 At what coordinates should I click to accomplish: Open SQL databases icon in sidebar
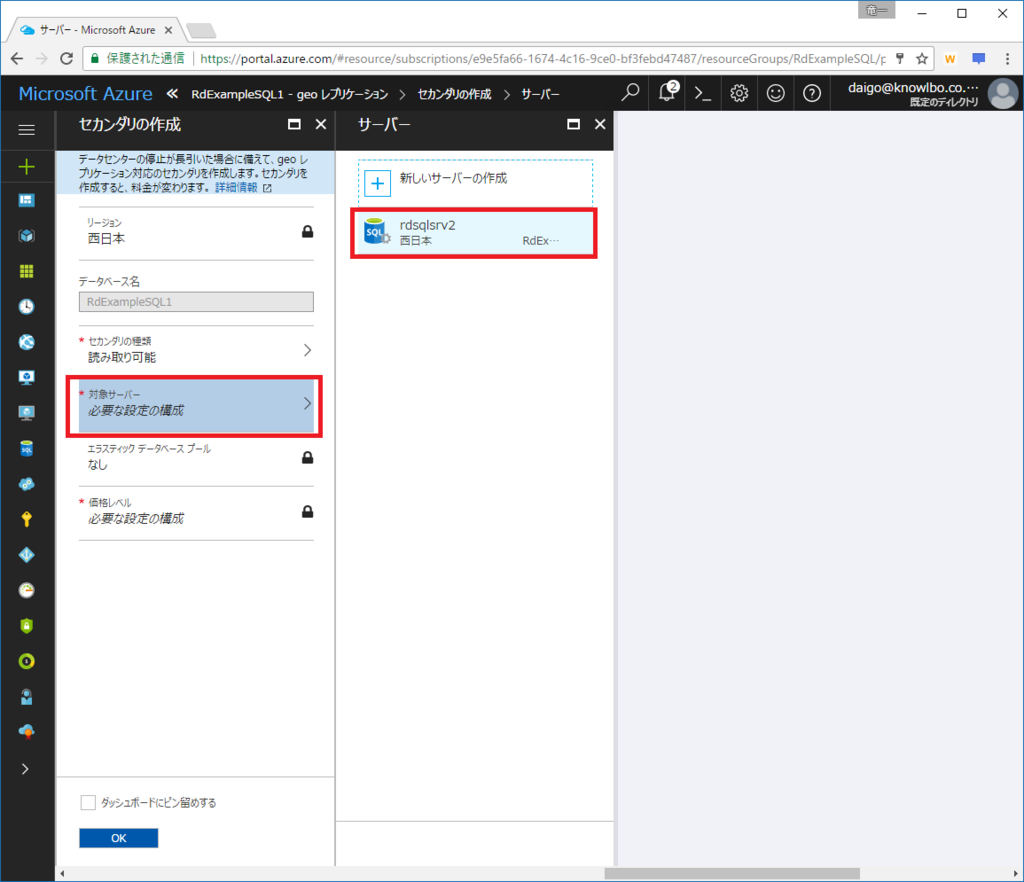click(27, 449)
